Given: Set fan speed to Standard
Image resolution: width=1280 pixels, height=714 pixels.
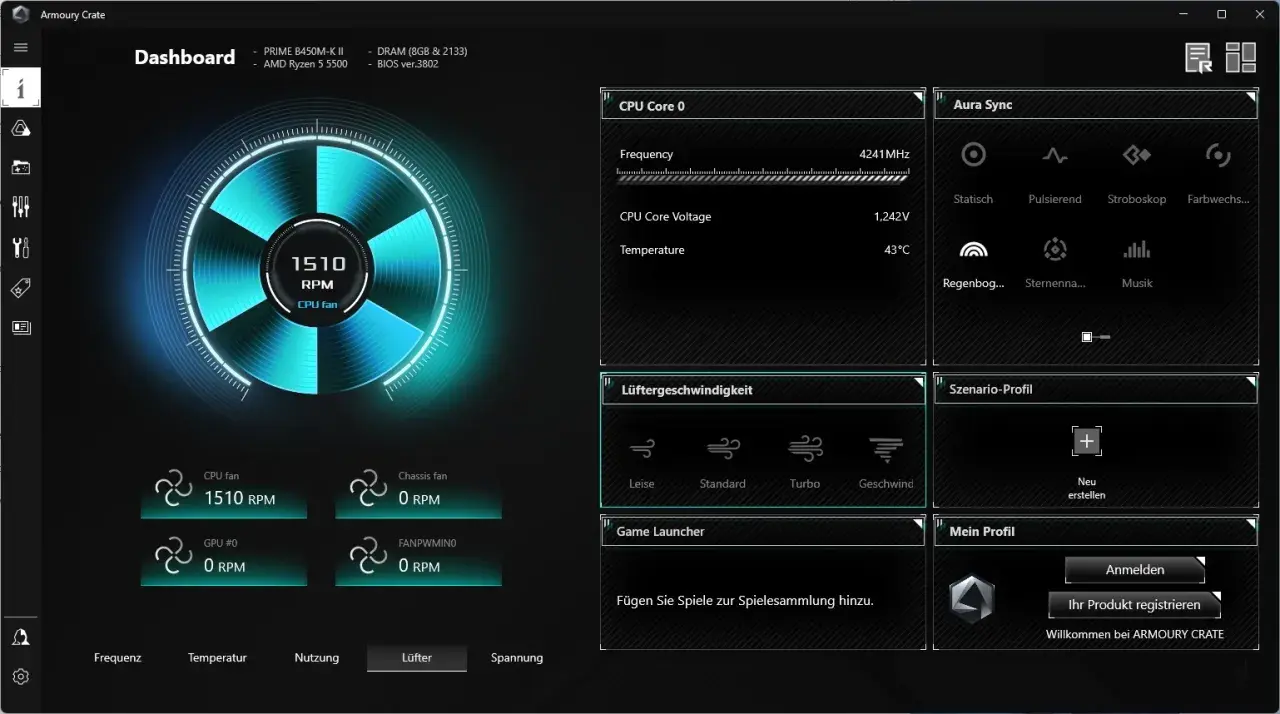Looking at the screenshot, I should (723, 462).
